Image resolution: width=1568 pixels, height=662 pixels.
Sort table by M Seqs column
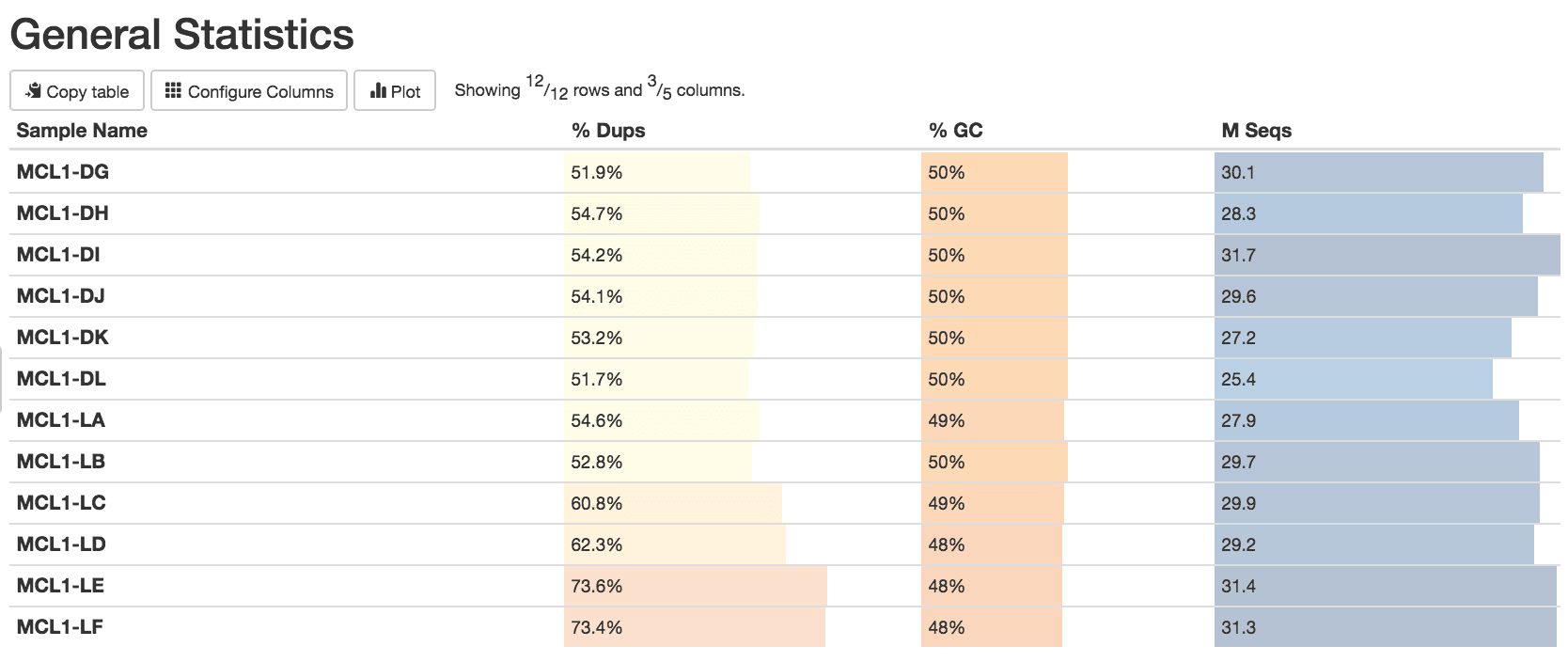(1256, 131)
